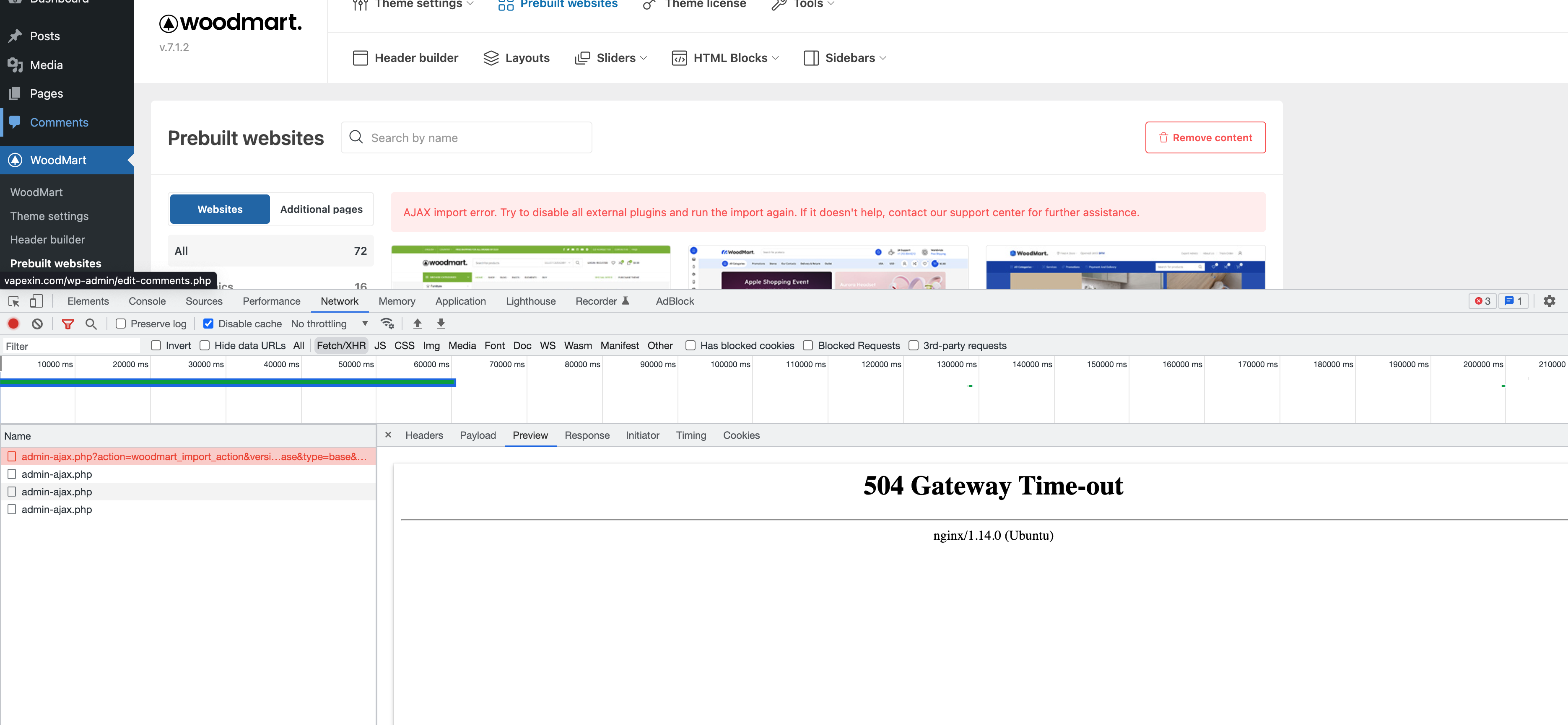Uncheck the Disable cache checkbox
Screen dimensions: 1568x725
coord(208,324)
